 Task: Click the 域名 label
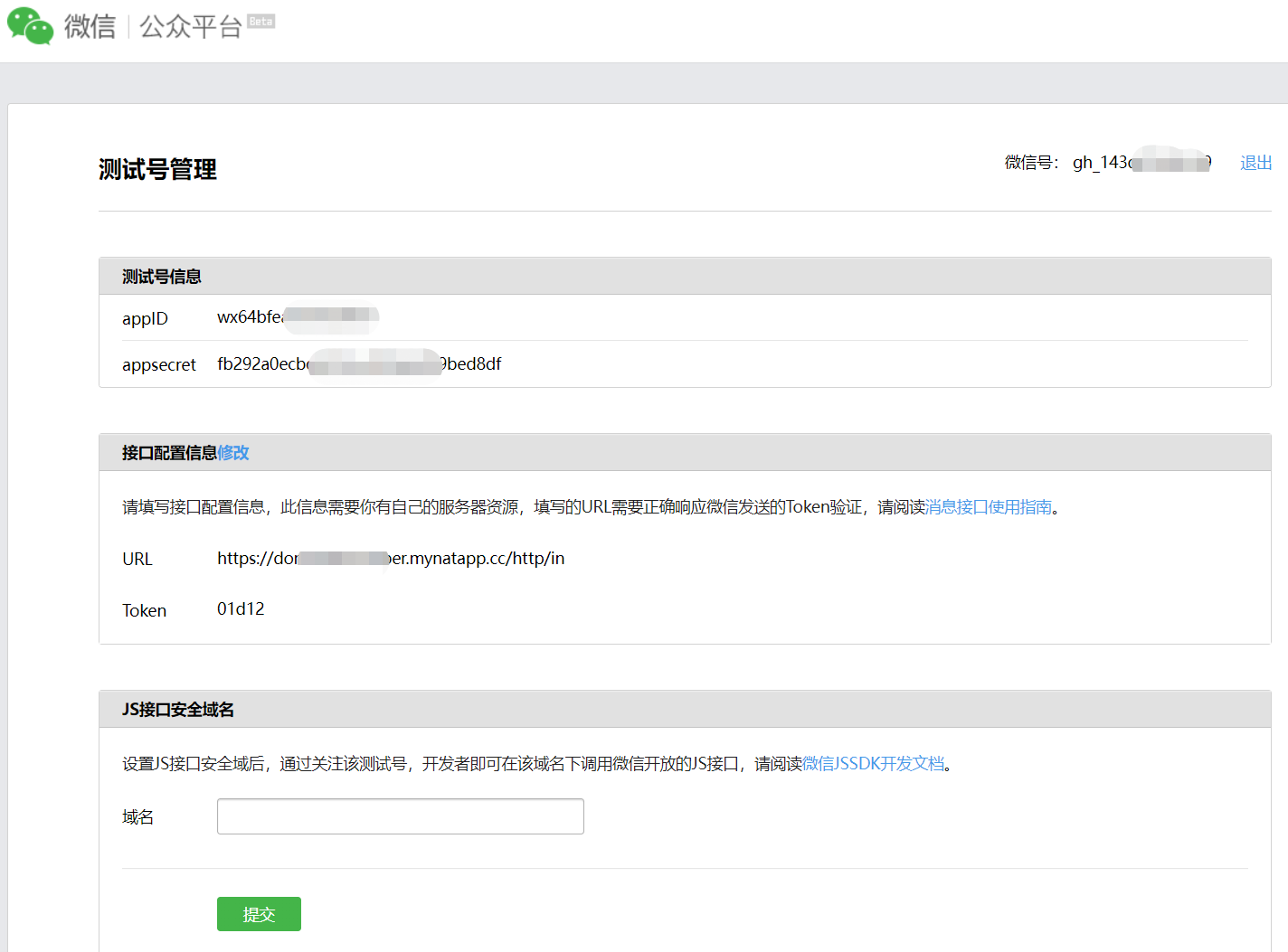(x=137, y=817)
